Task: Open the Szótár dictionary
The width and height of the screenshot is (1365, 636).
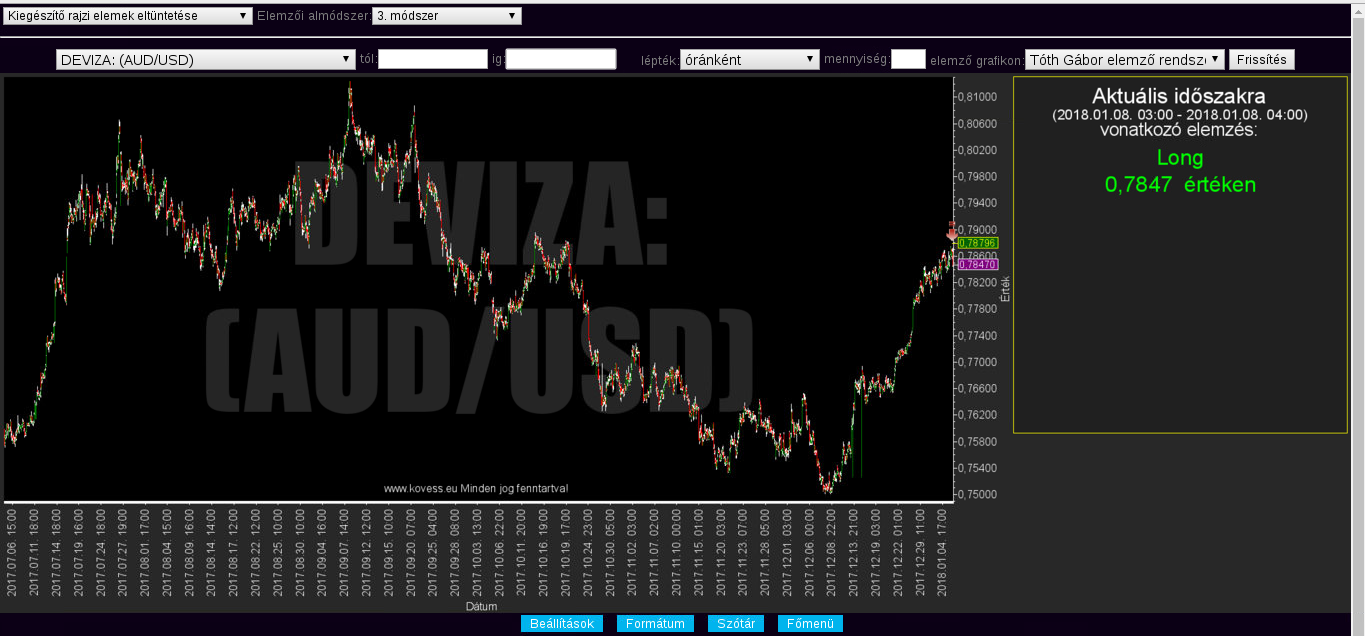Action: tap(735, 624)
